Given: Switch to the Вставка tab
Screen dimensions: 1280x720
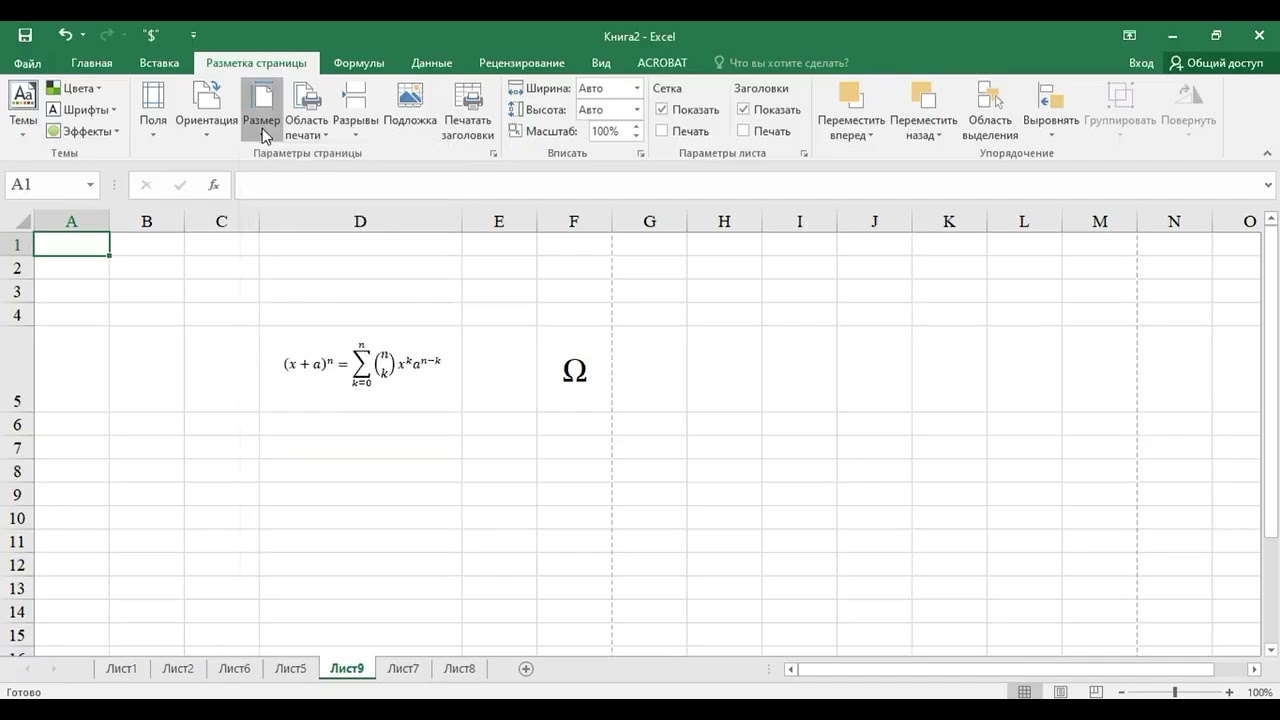Looking at the screenshot, I should pos(159,63).
